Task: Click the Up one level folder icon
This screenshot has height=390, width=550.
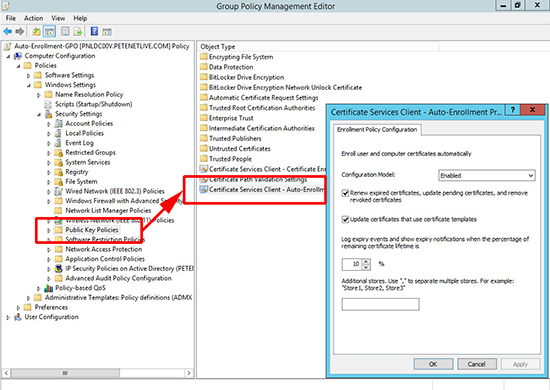Action: 36,32
